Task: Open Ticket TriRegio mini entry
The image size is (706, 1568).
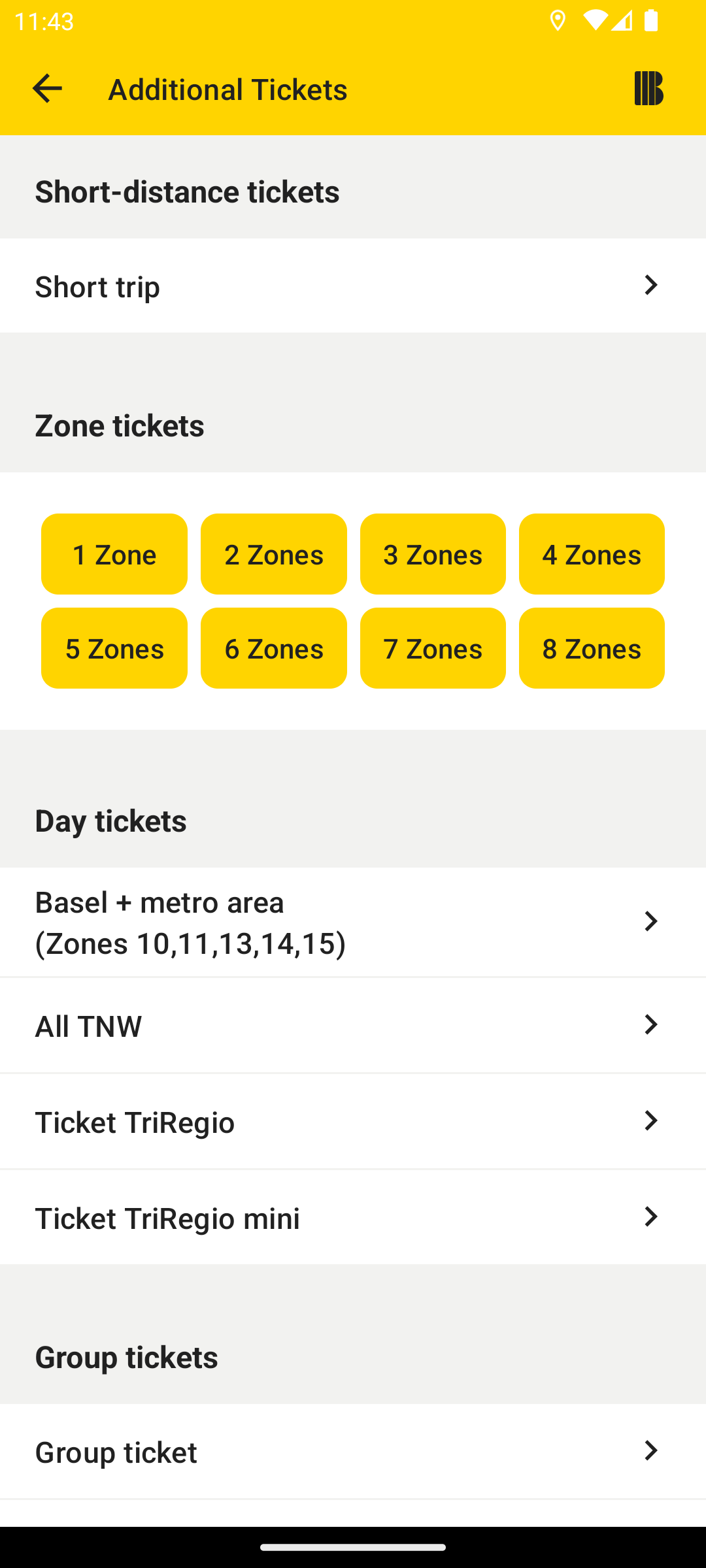Action: pos(353,1218)
